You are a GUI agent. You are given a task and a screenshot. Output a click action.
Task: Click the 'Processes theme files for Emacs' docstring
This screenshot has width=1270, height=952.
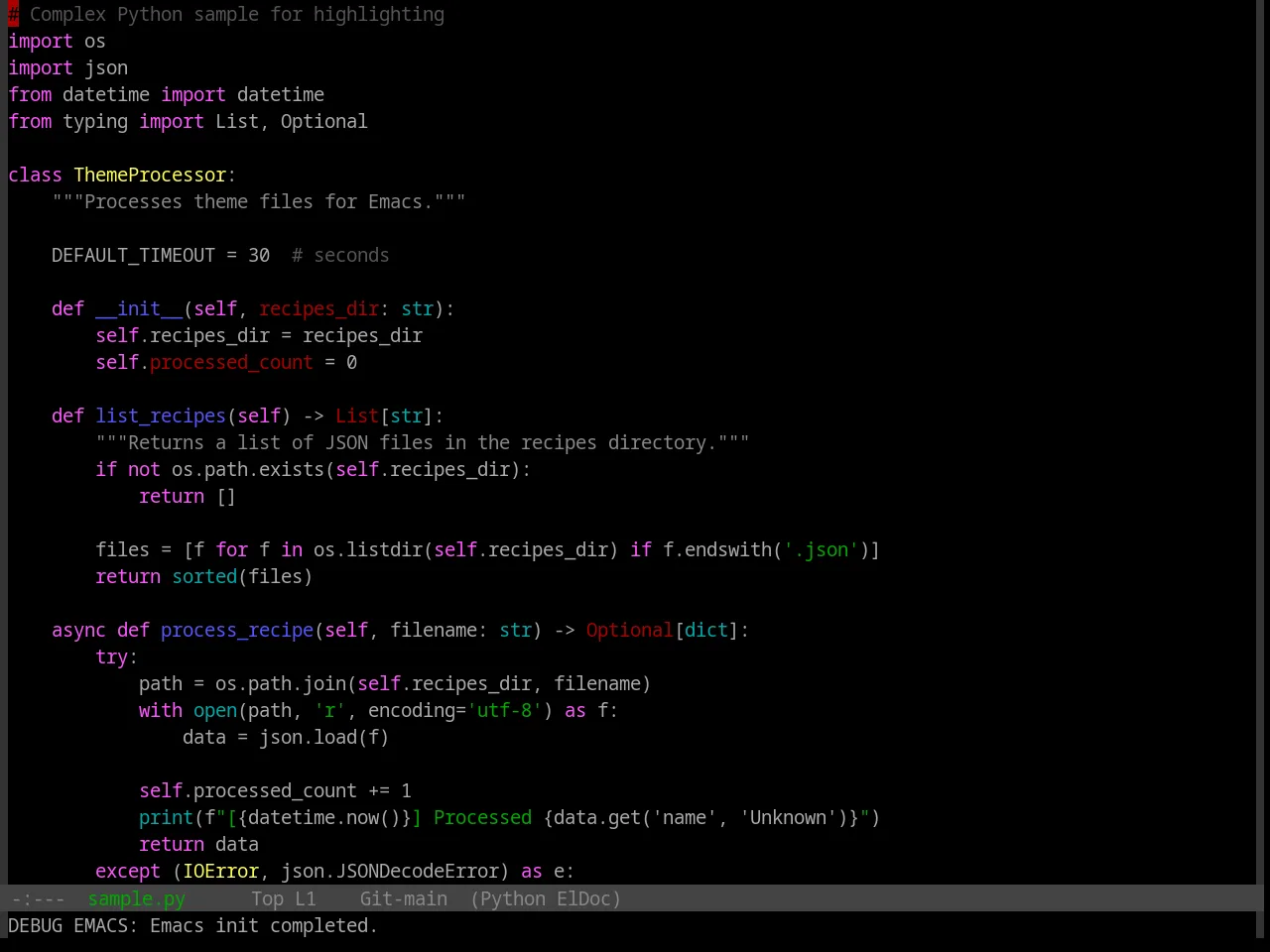(259, 201)
